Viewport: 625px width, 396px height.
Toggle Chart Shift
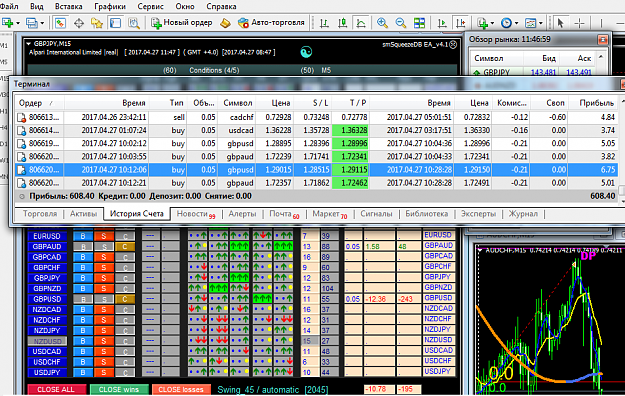pos(461,23)
